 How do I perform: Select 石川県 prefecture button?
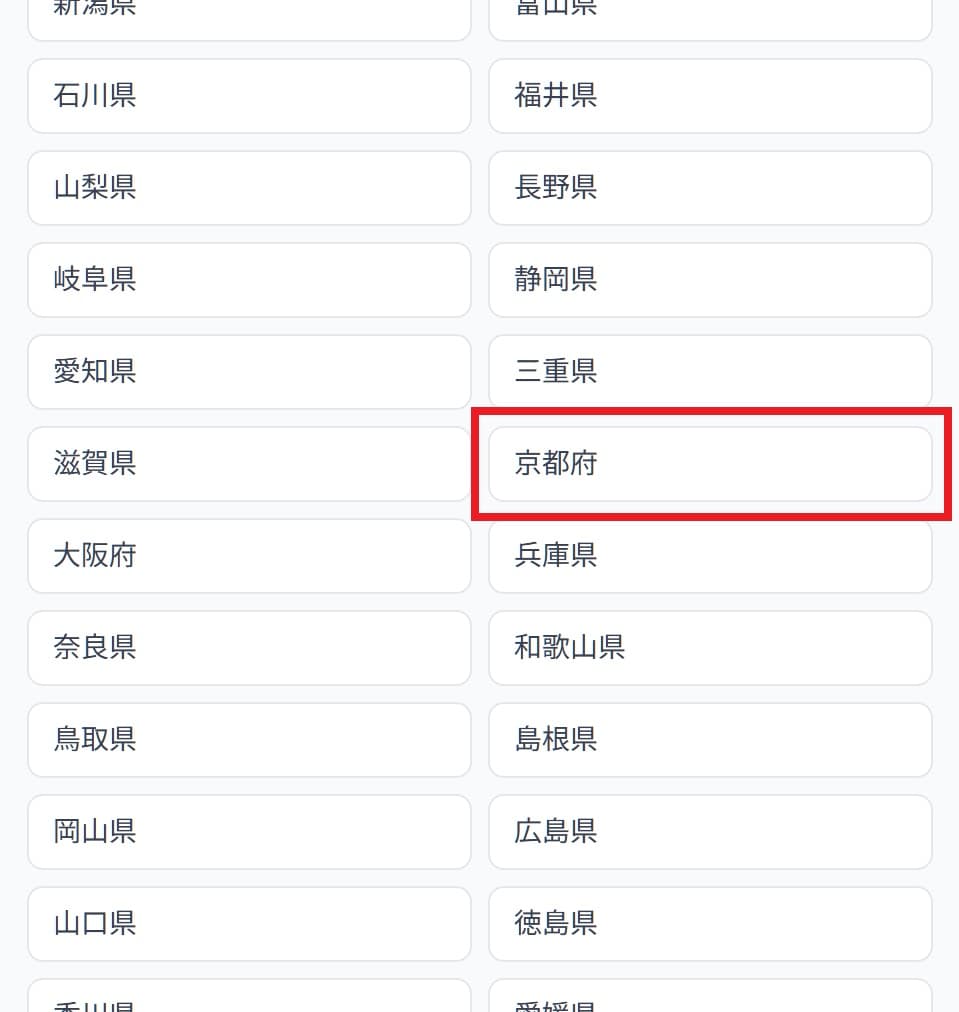click(x=249, y=96)
